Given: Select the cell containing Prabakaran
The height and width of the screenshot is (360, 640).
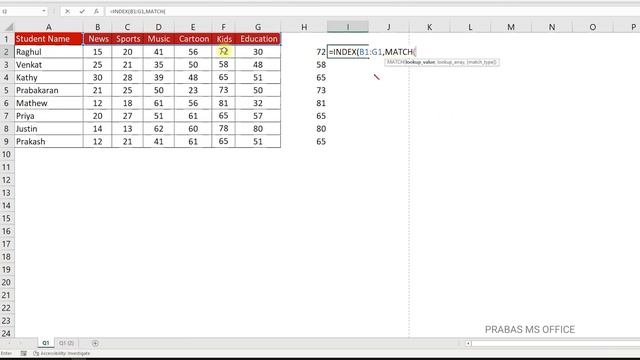Looking at the screenshot, I should click(49, 90).
